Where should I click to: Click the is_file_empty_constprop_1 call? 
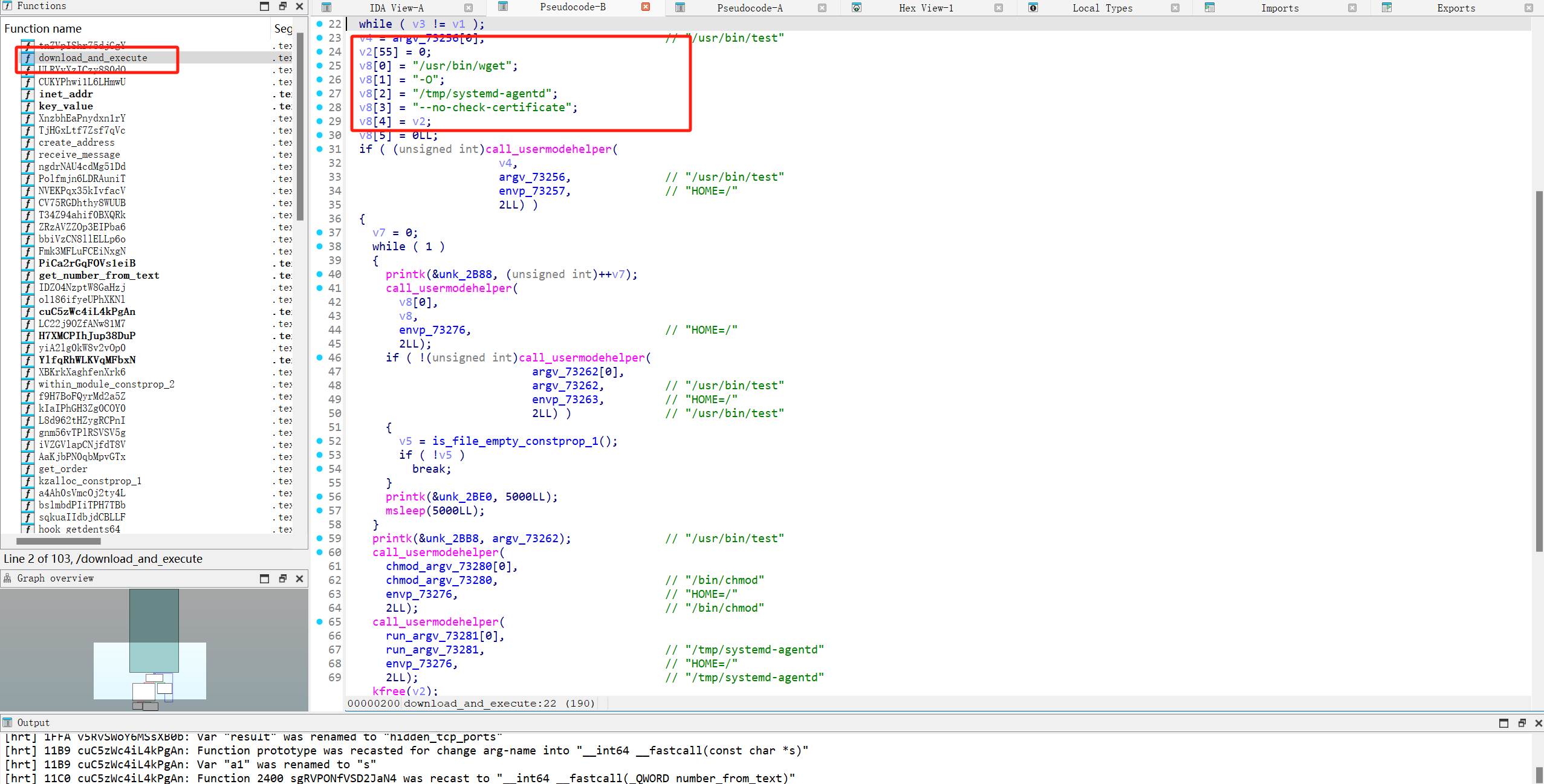coord(515,441)
